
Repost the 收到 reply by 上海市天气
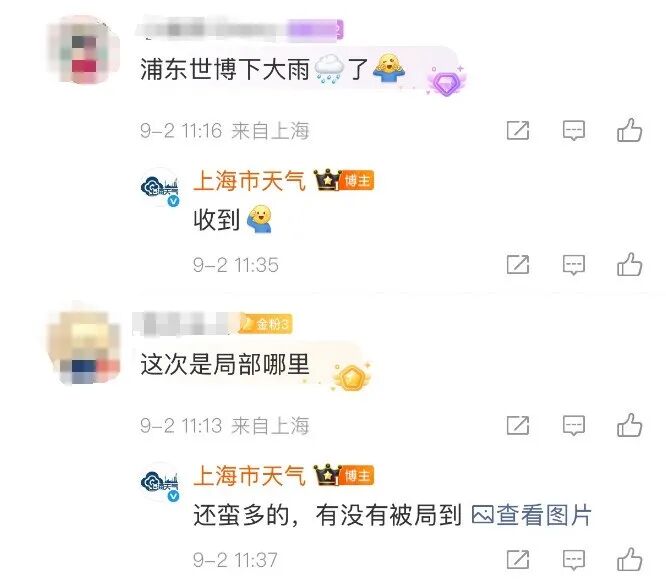[518, 265]
